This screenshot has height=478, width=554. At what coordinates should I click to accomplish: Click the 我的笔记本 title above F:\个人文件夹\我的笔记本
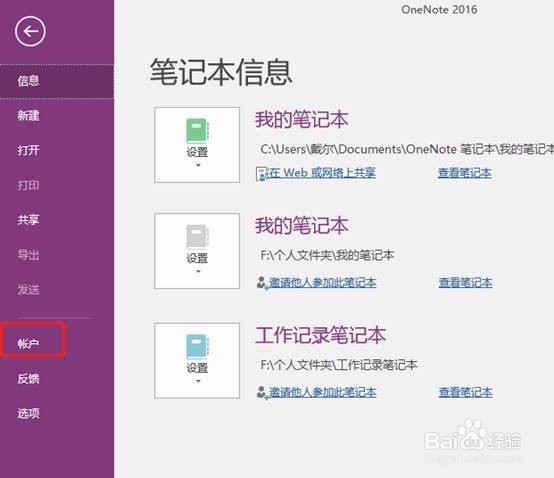click(302, 225)
